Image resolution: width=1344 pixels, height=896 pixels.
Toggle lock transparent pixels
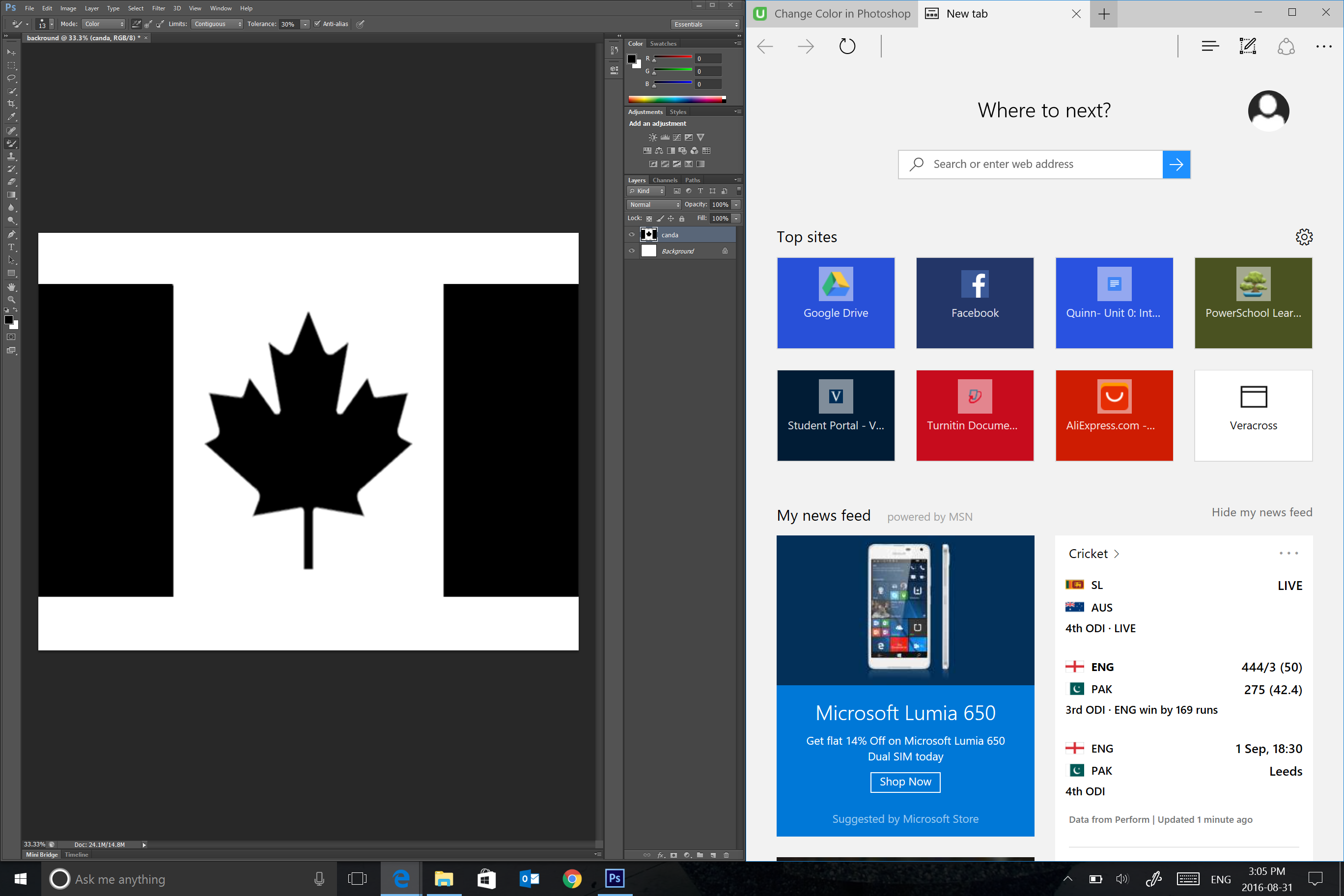point(649,218)
